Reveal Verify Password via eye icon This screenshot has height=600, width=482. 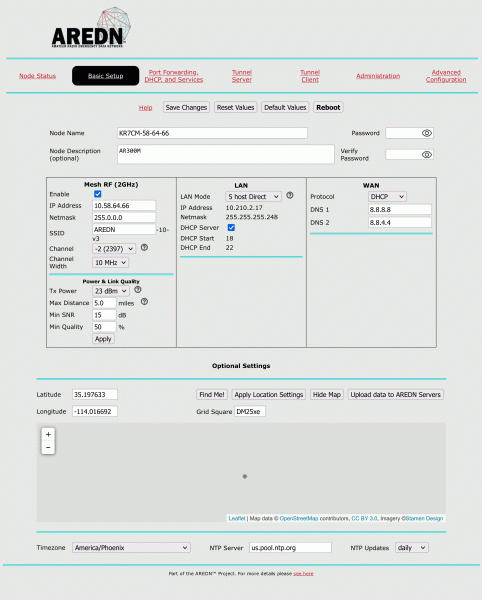427,155
